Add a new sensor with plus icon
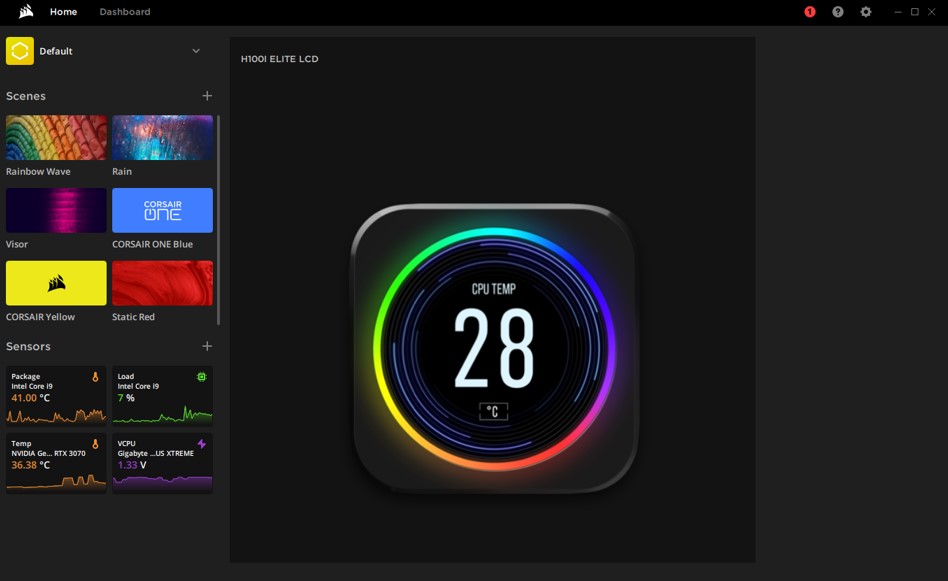 coord(207,346)
